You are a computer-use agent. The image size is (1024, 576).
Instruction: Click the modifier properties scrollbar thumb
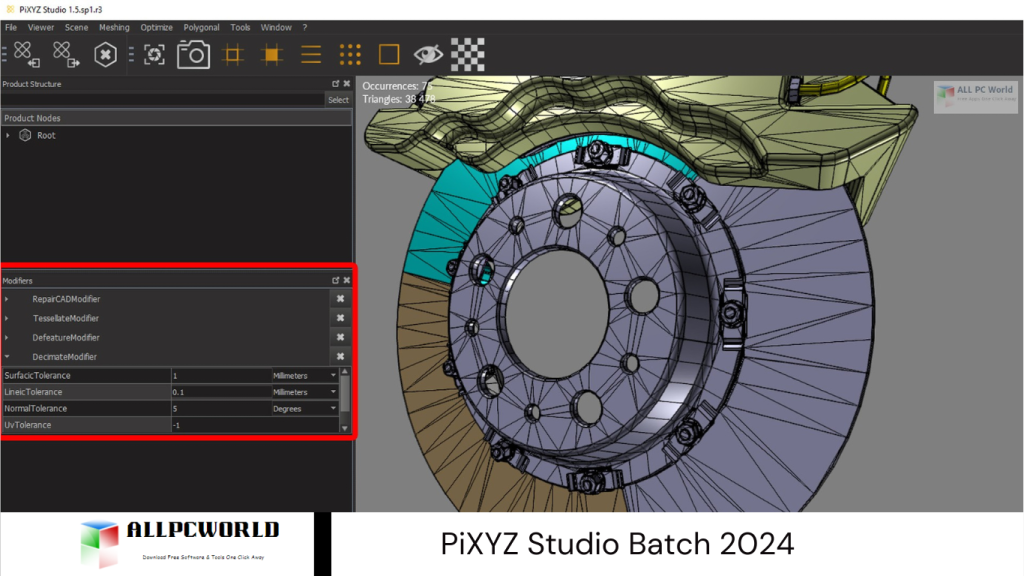345,394
